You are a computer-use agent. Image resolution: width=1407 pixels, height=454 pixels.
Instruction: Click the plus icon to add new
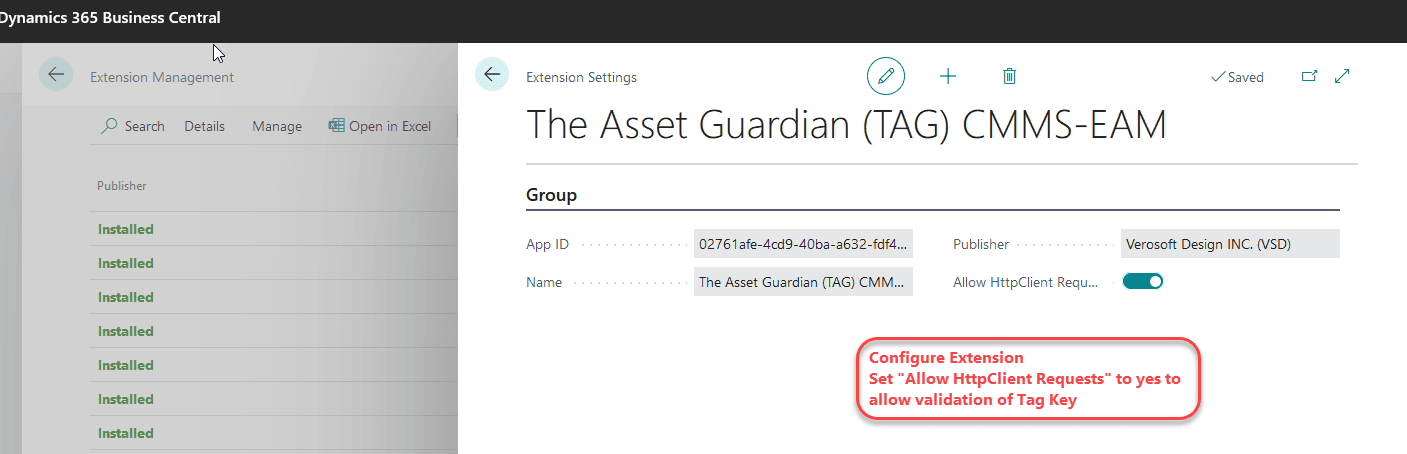(x=948, y=76)
